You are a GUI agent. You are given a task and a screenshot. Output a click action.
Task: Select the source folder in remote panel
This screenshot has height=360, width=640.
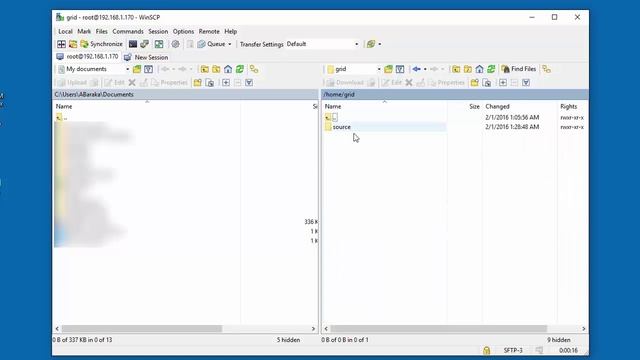point(341,127)
